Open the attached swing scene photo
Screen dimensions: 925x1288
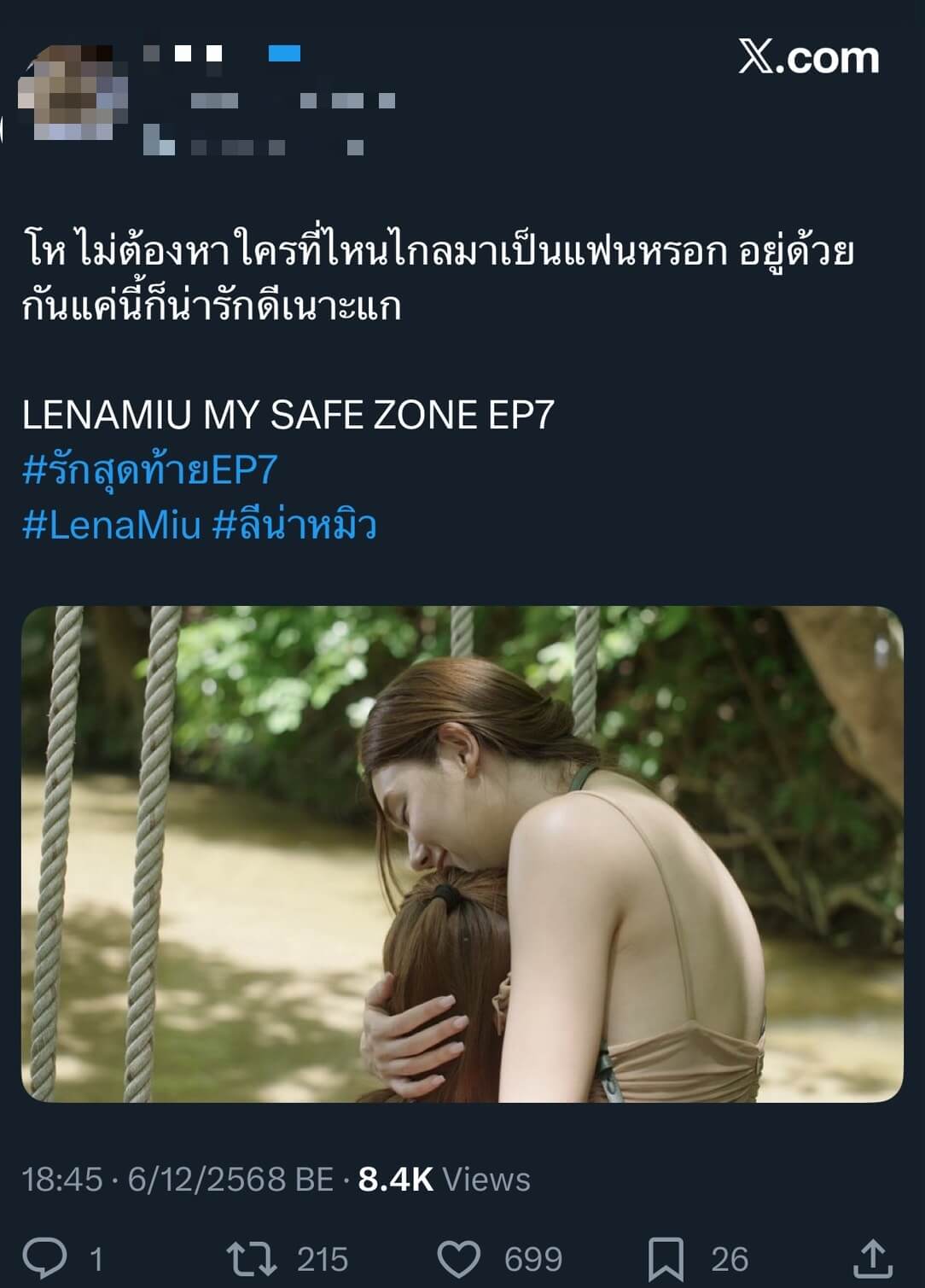click(x=462, y=854)
